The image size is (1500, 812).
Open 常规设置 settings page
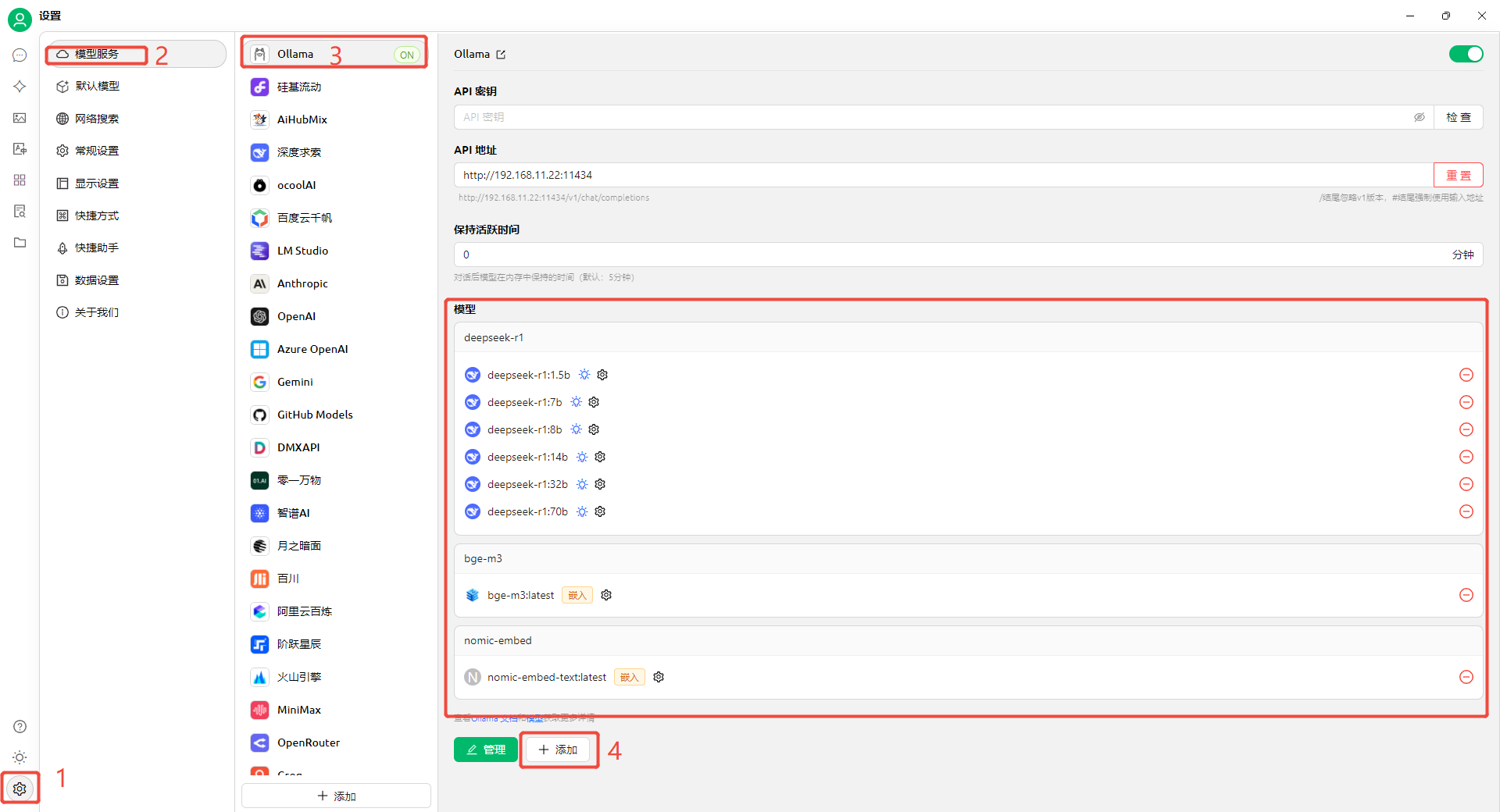point(136,151)
